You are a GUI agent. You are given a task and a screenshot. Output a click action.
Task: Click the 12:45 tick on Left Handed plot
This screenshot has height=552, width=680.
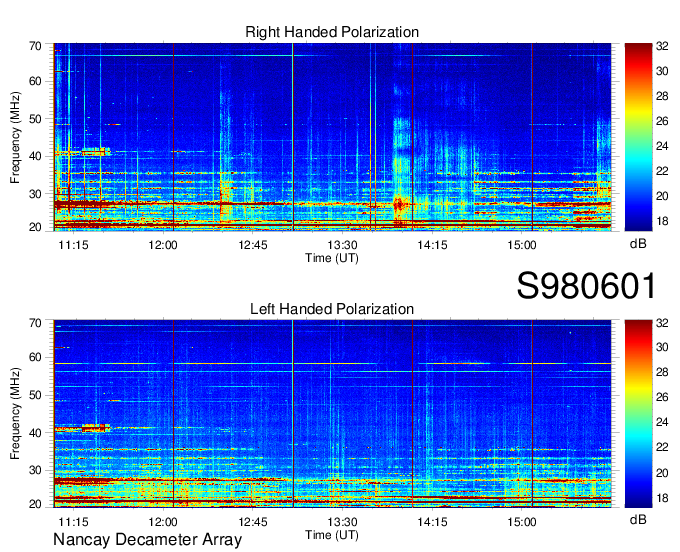pyautogui.click(x=253, y=522)
